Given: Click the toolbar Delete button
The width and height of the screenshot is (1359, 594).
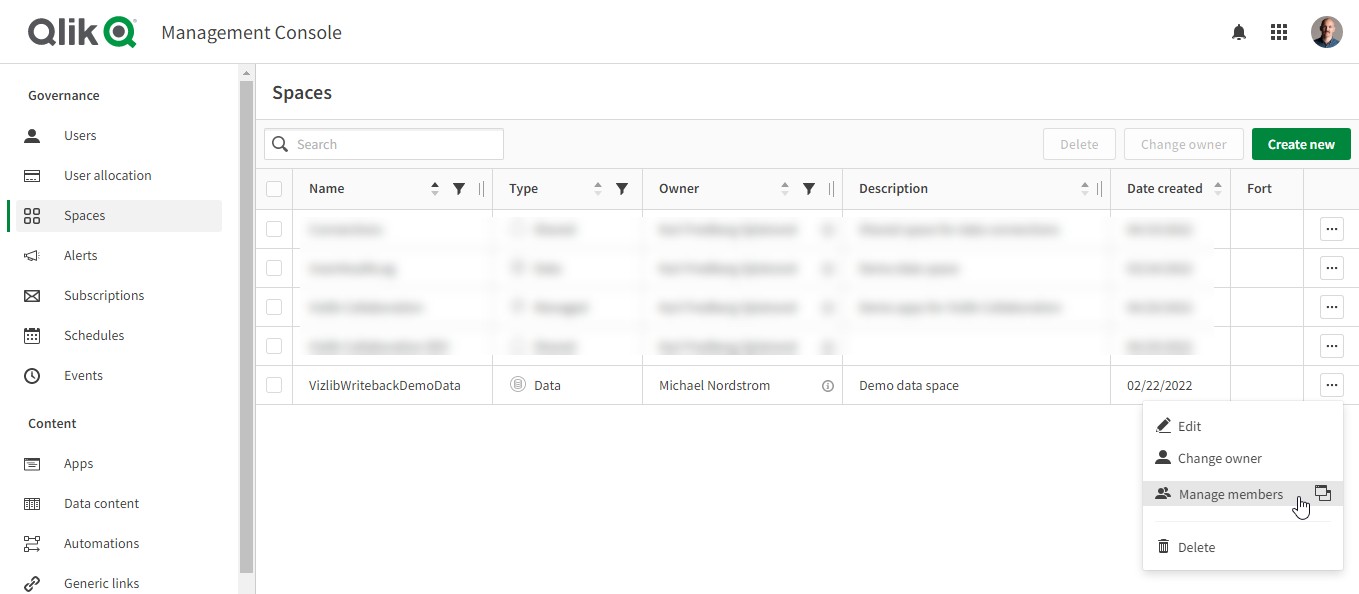Looking at the screenshot, I should coord(1079,144).
